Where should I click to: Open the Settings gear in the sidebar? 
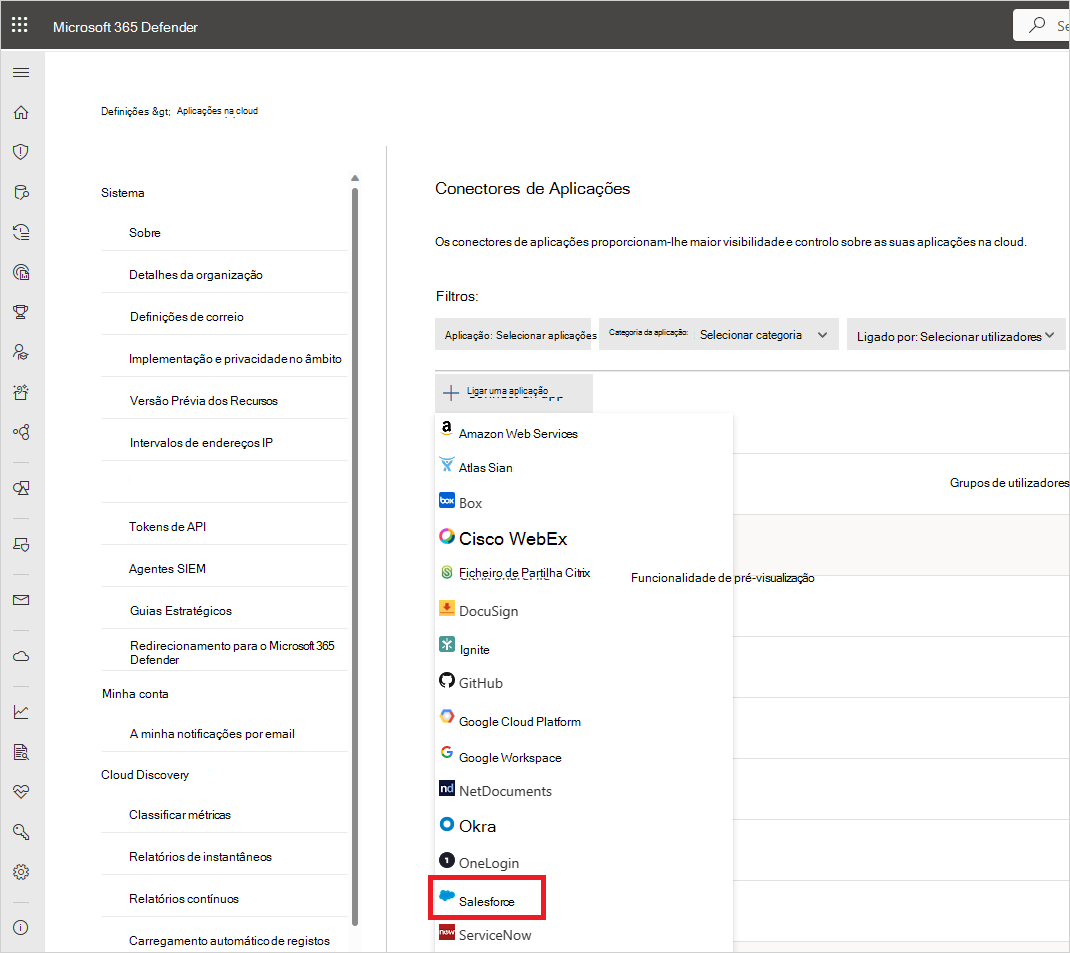point(21,871)
